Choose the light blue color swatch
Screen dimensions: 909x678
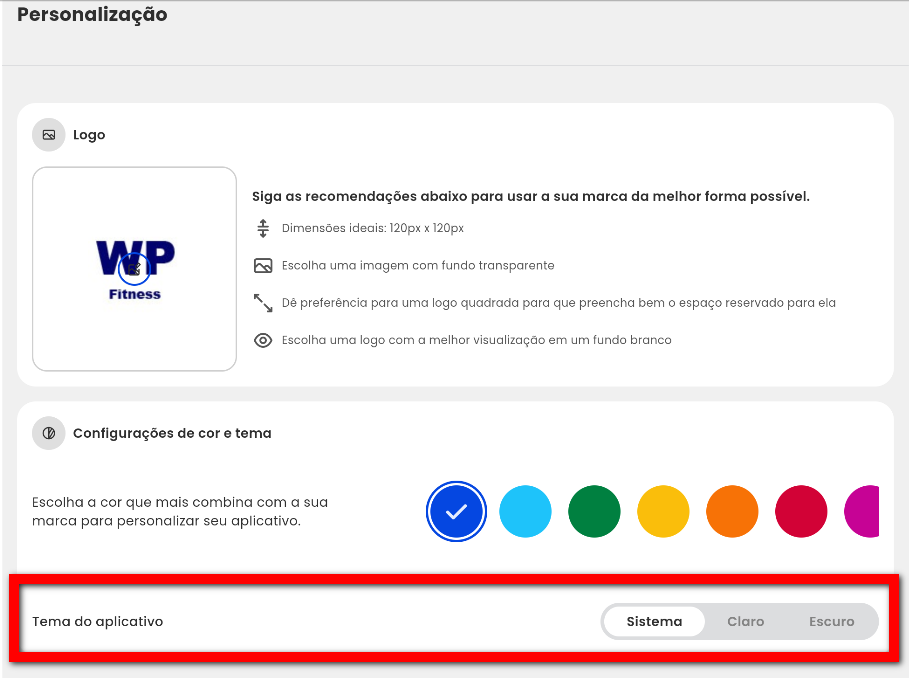point(525,512)
